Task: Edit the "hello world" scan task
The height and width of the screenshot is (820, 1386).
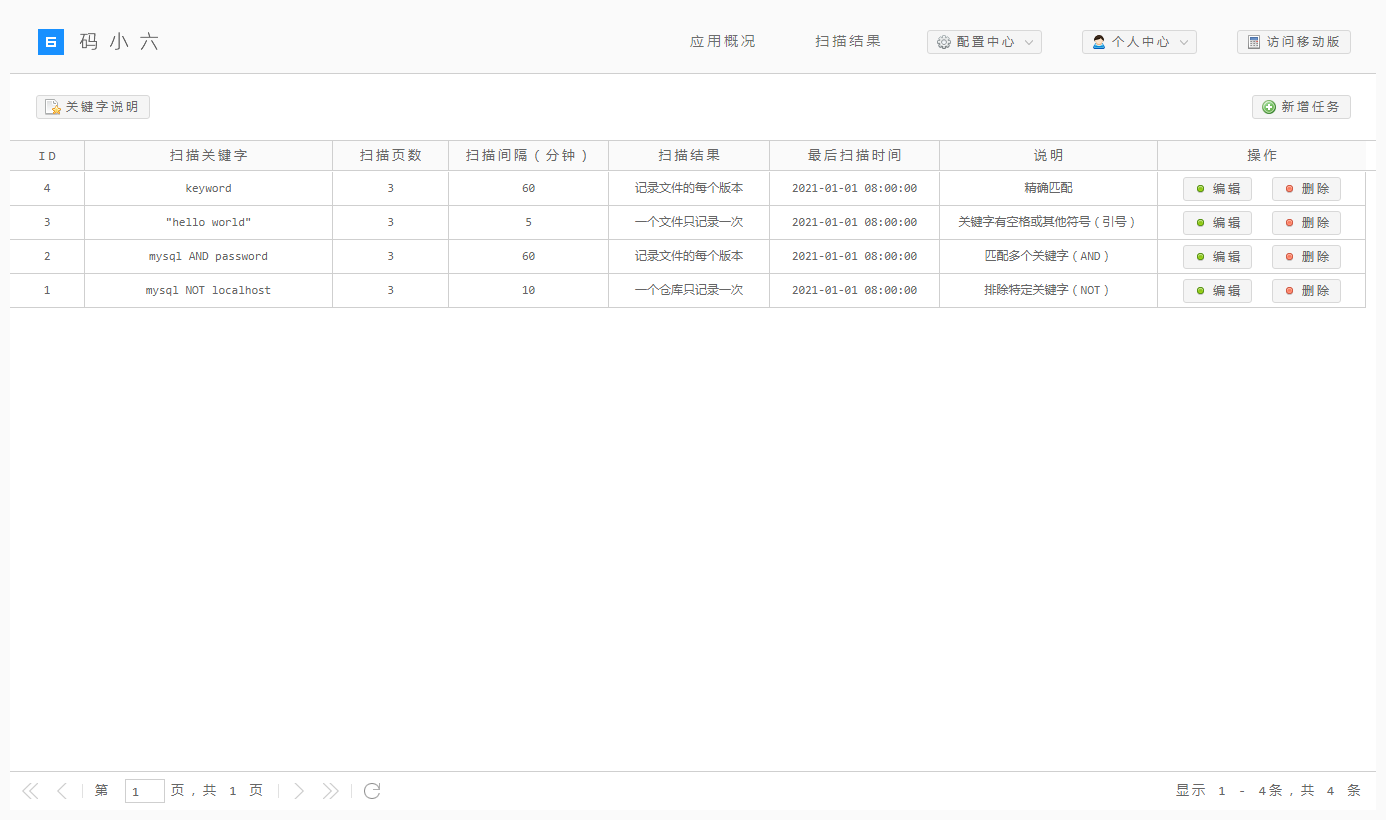Action: pos(1217,223)
